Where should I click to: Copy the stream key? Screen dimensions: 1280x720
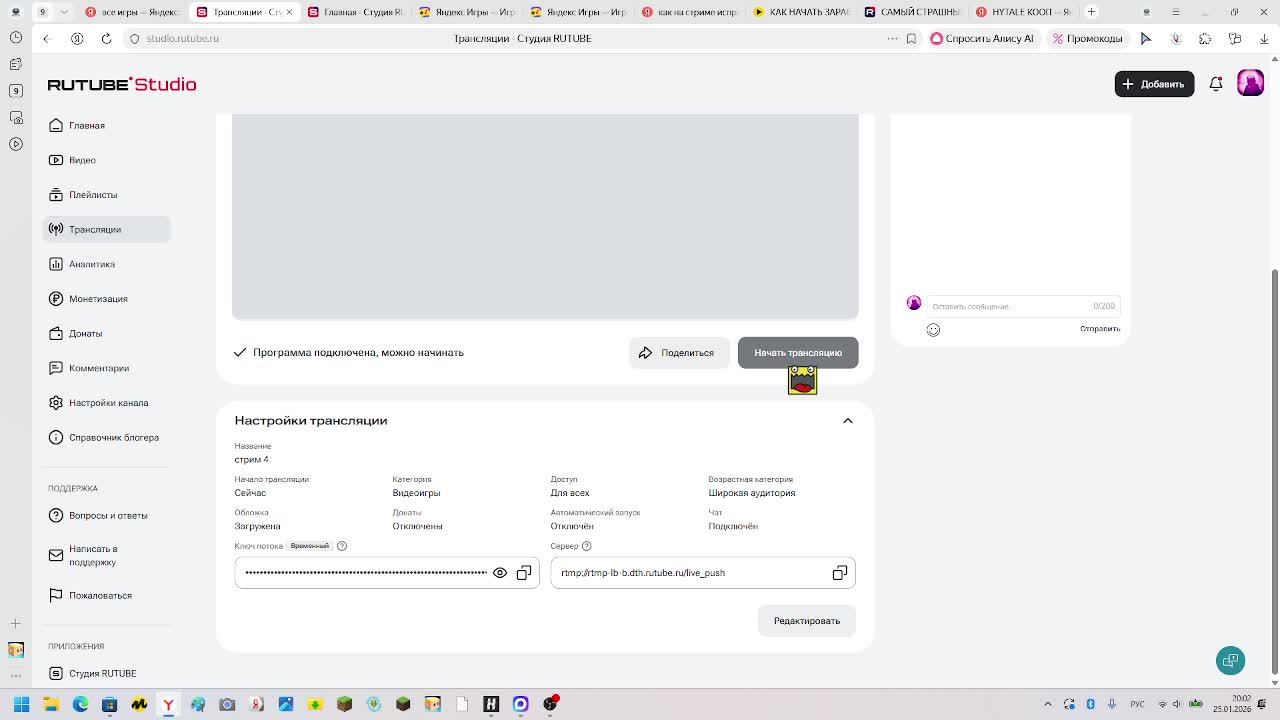524,573
